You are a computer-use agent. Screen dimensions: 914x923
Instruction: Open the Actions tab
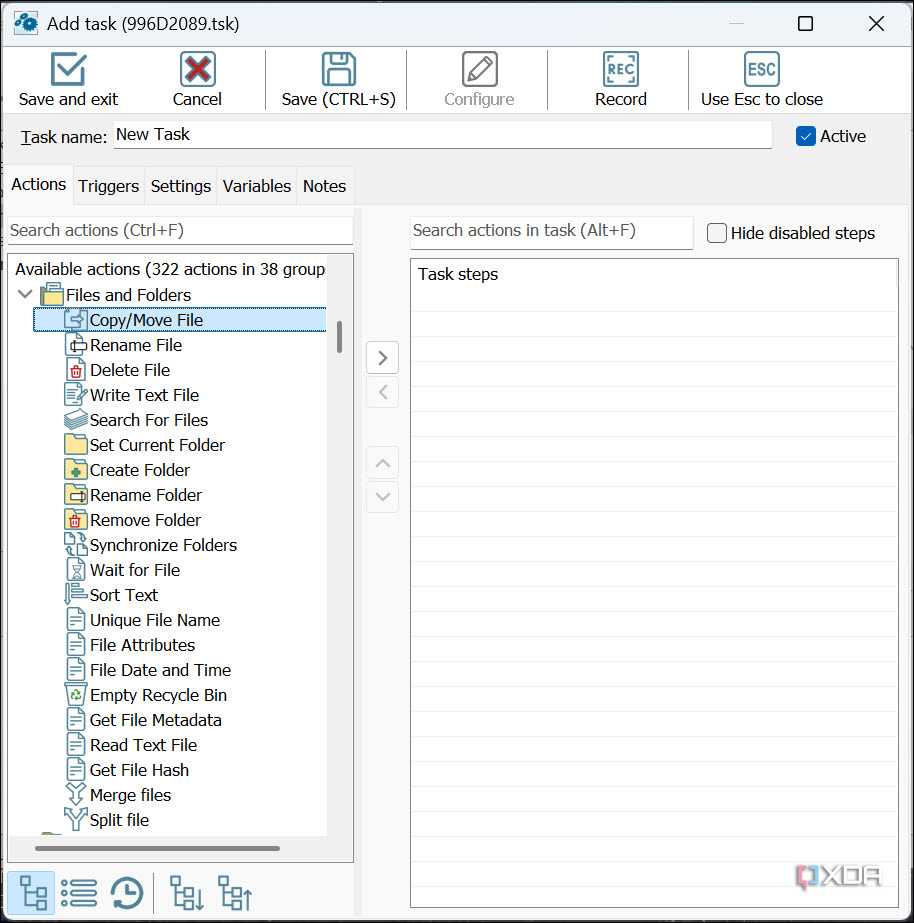39,185
